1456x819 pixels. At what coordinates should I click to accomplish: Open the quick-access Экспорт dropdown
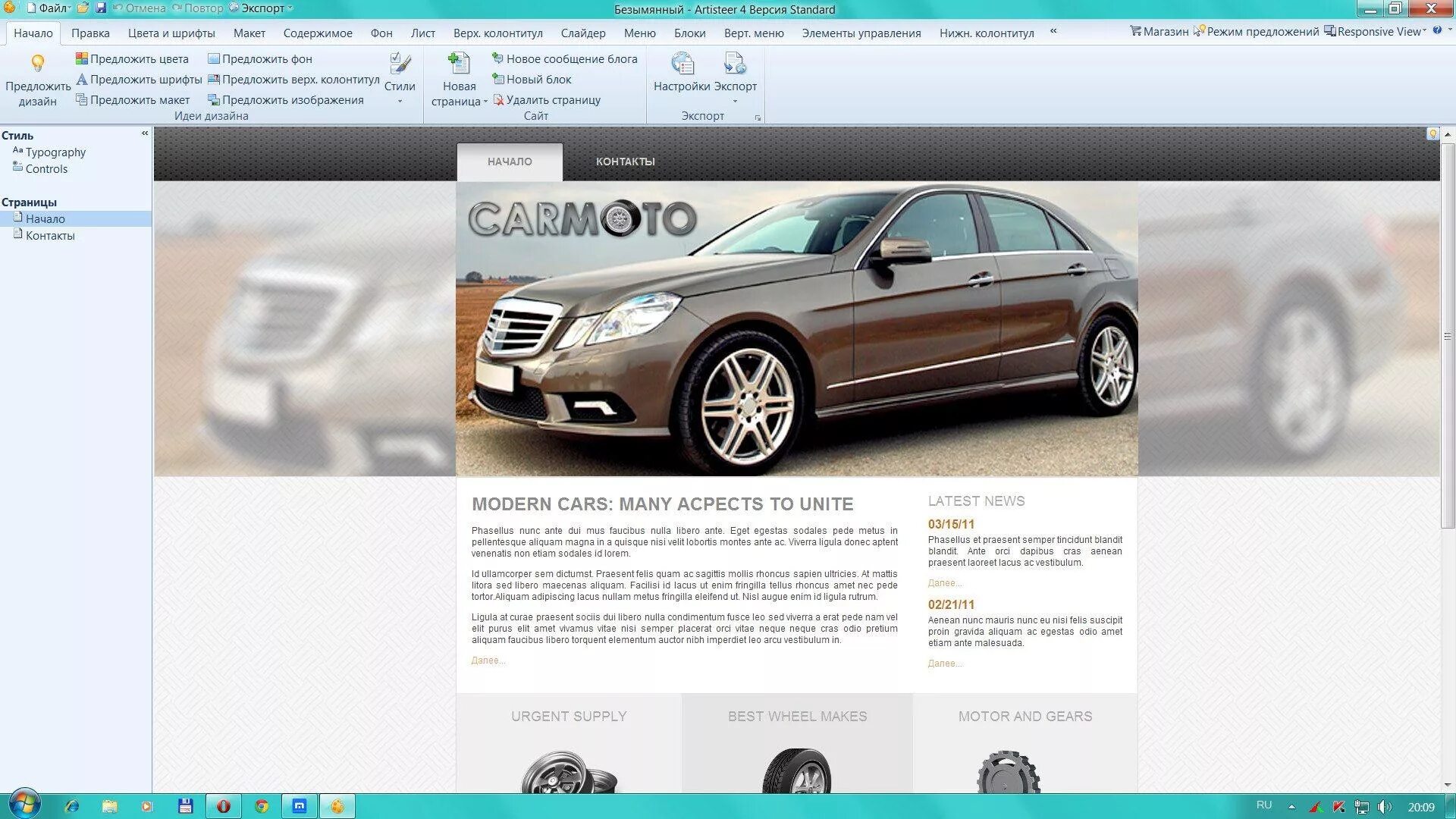pyautogui.click(x=261, y=8)
